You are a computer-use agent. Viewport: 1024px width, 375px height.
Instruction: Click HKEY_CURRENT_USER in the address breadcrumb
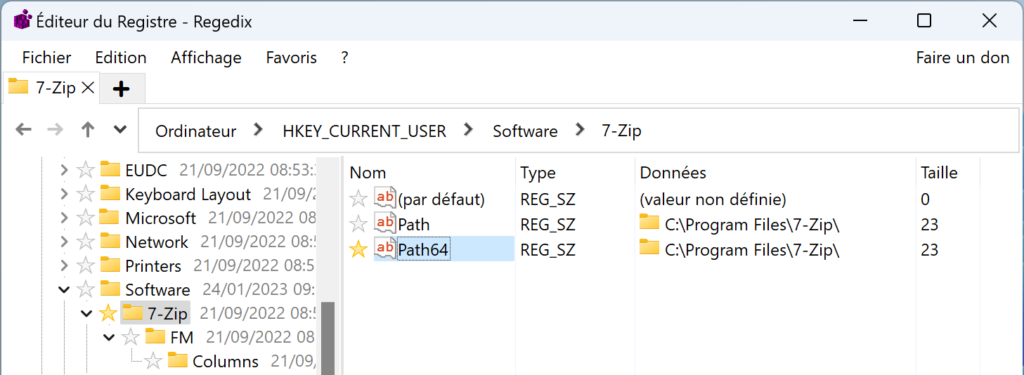coord(364,131)
